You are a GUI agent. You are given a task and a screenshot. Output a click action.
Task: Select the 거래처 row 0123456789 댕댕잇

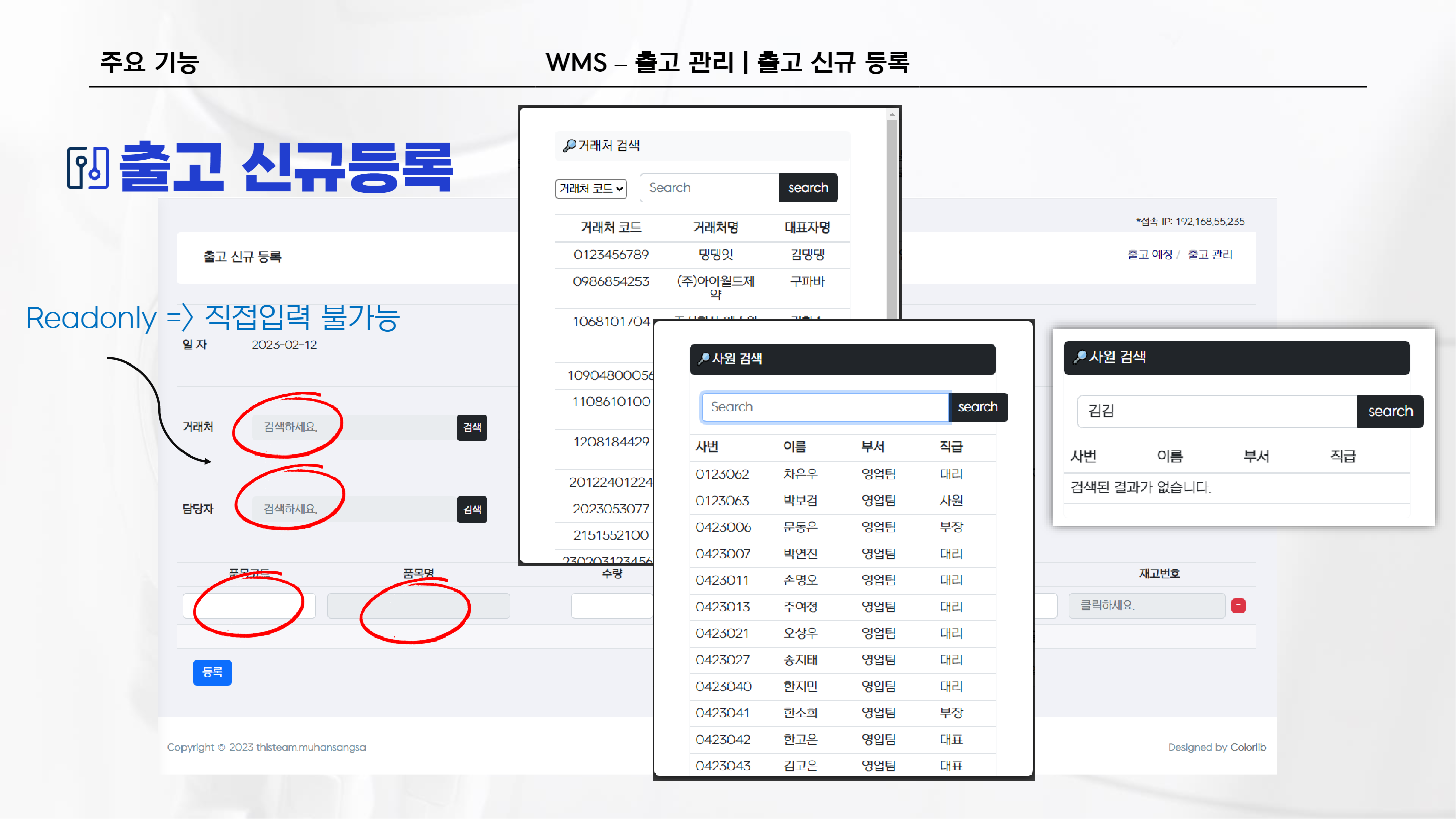702,255
